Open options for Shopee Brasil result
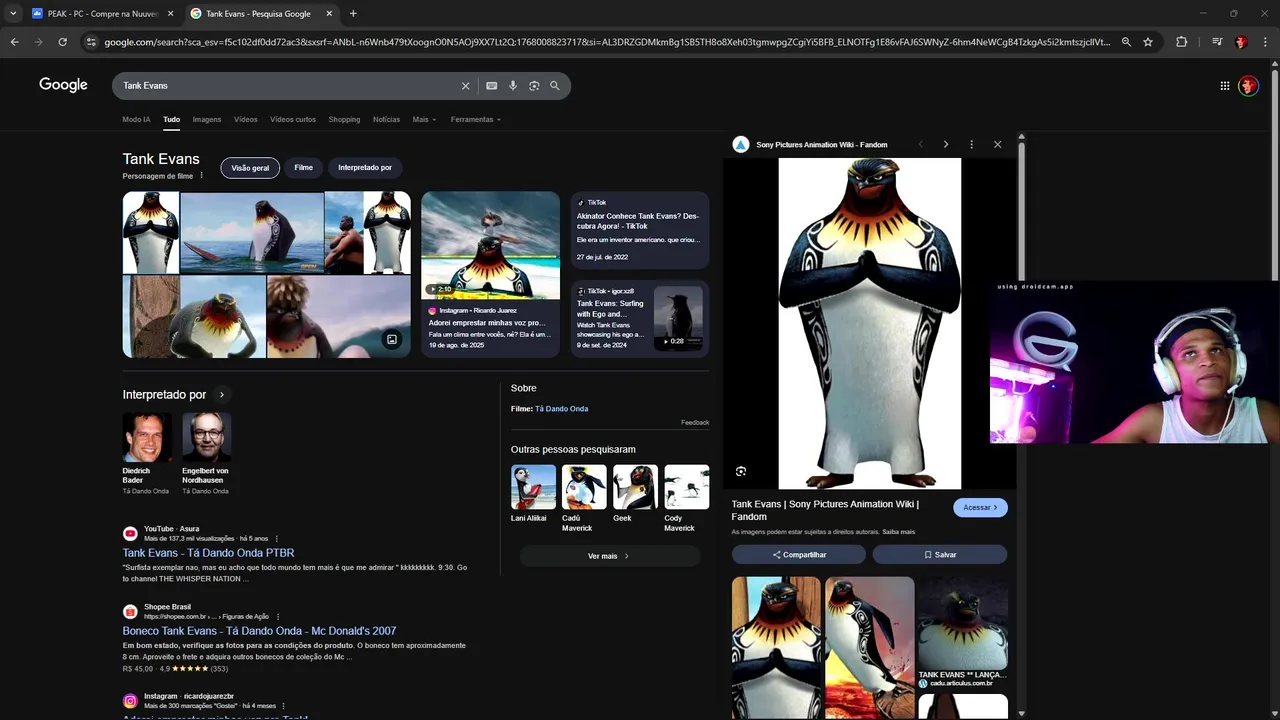Viewport: 1280px width, 720px height. click(x=278, y=617)
